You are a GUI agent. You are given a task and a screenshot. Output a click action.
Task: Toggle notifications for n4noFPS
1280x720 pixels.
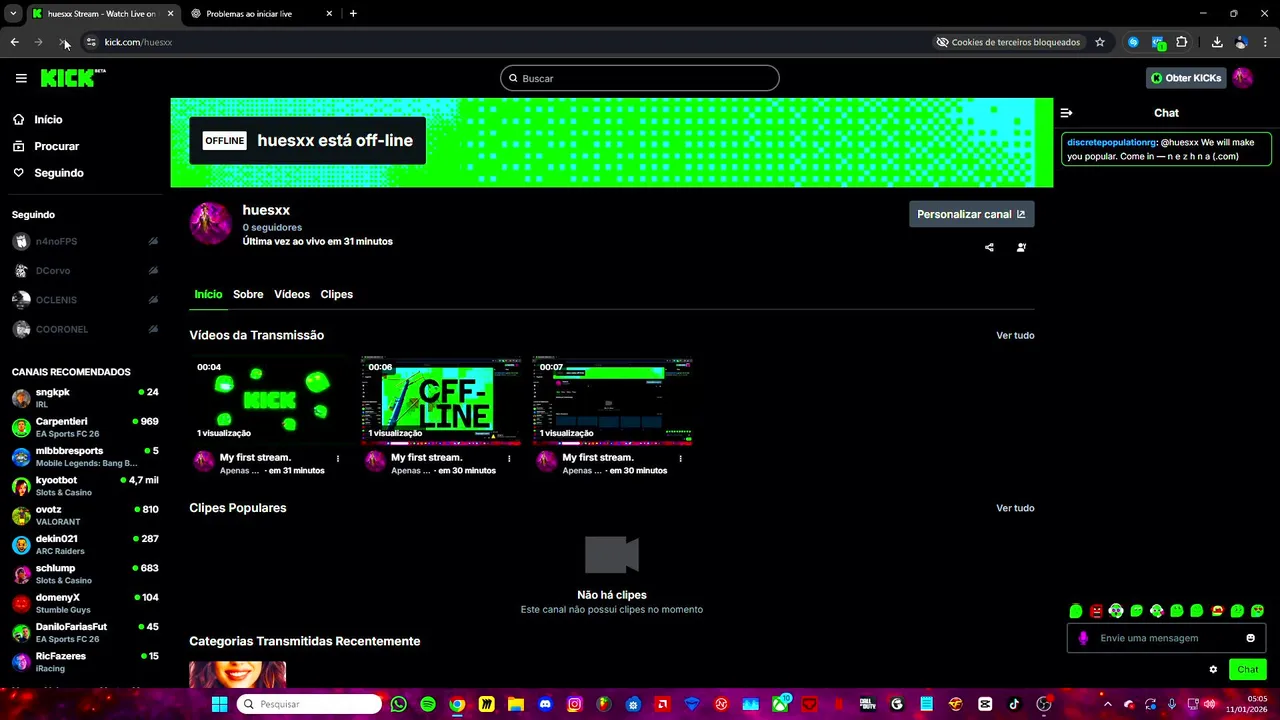[153, 241]
